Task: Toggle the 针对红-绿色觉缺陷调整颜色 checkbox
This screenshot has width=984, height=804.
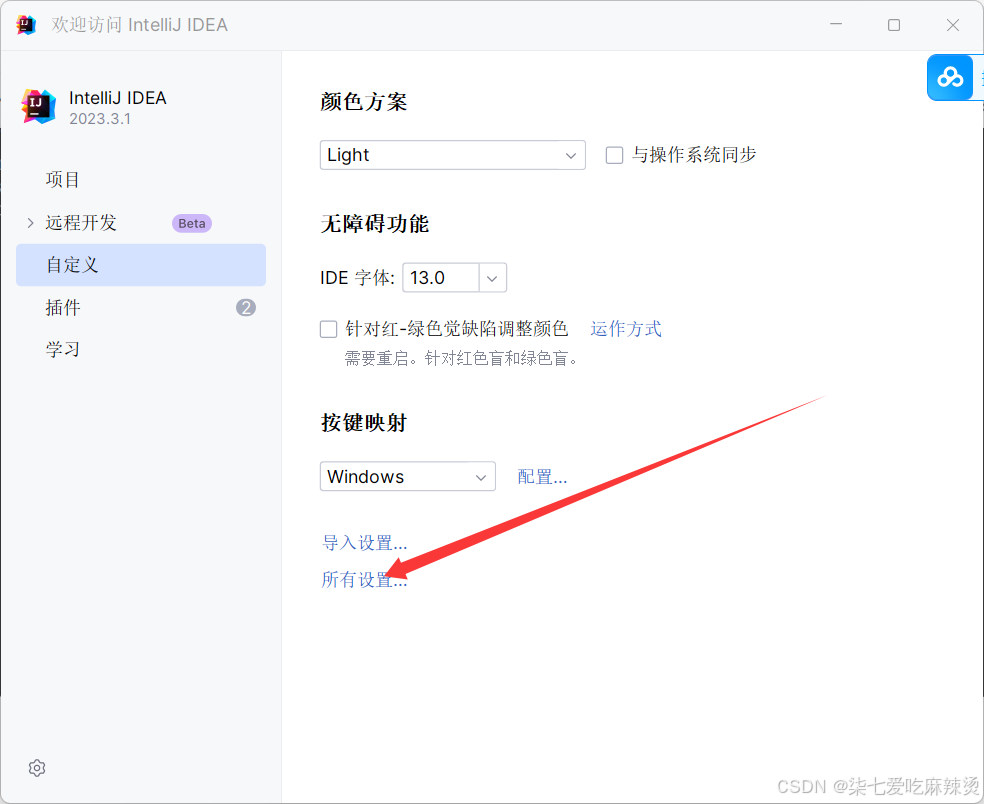Action: [x=328, y=329]
